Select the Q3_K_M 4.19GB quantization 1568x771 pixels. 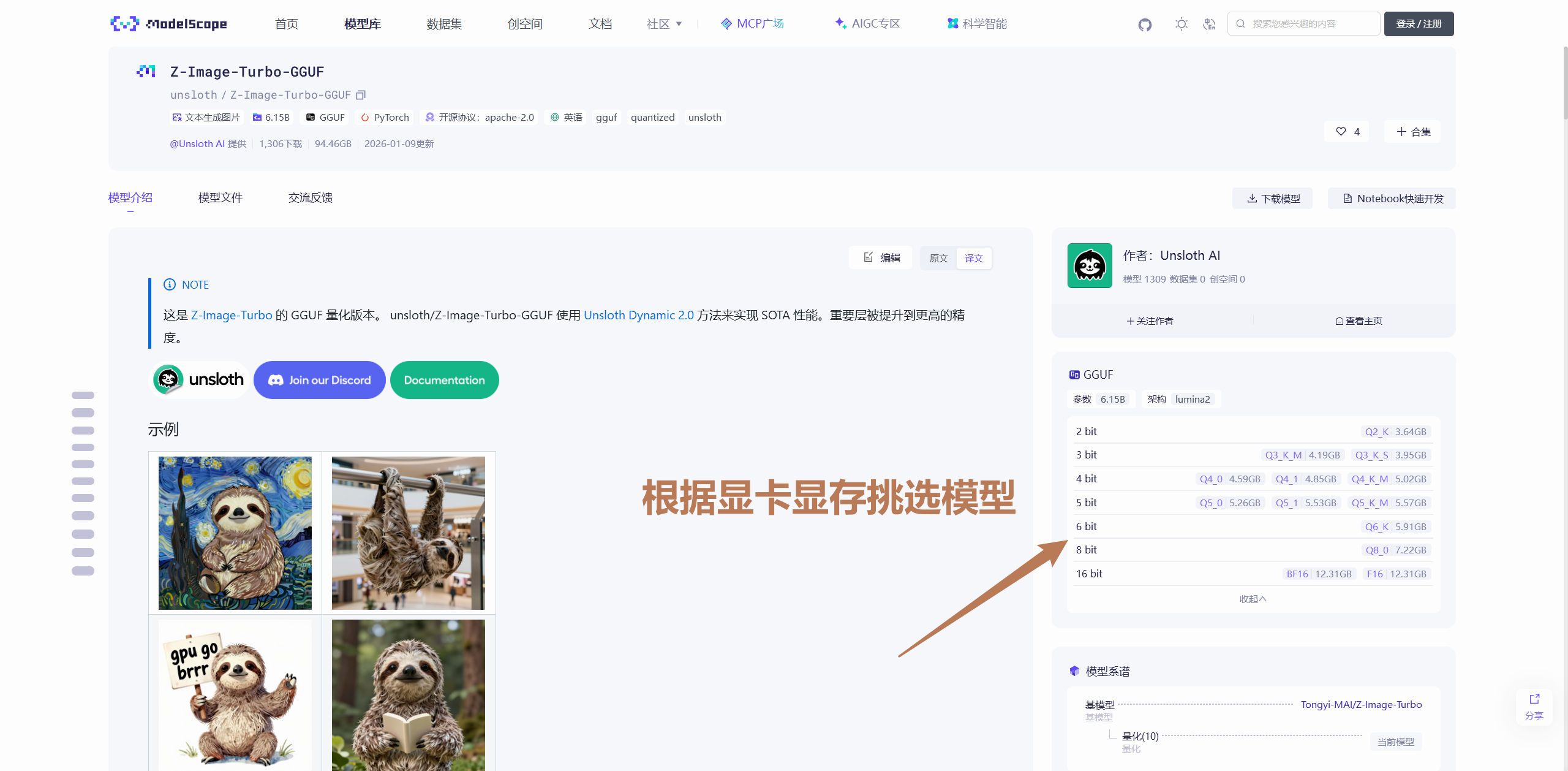tap(1303, 455)
